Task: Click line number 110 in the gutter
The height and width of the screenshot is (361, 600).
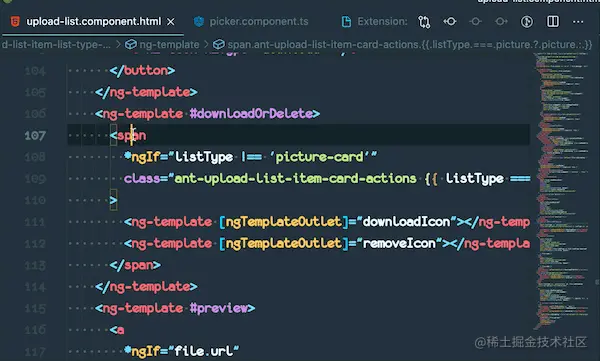Action: tap(35, 200)
